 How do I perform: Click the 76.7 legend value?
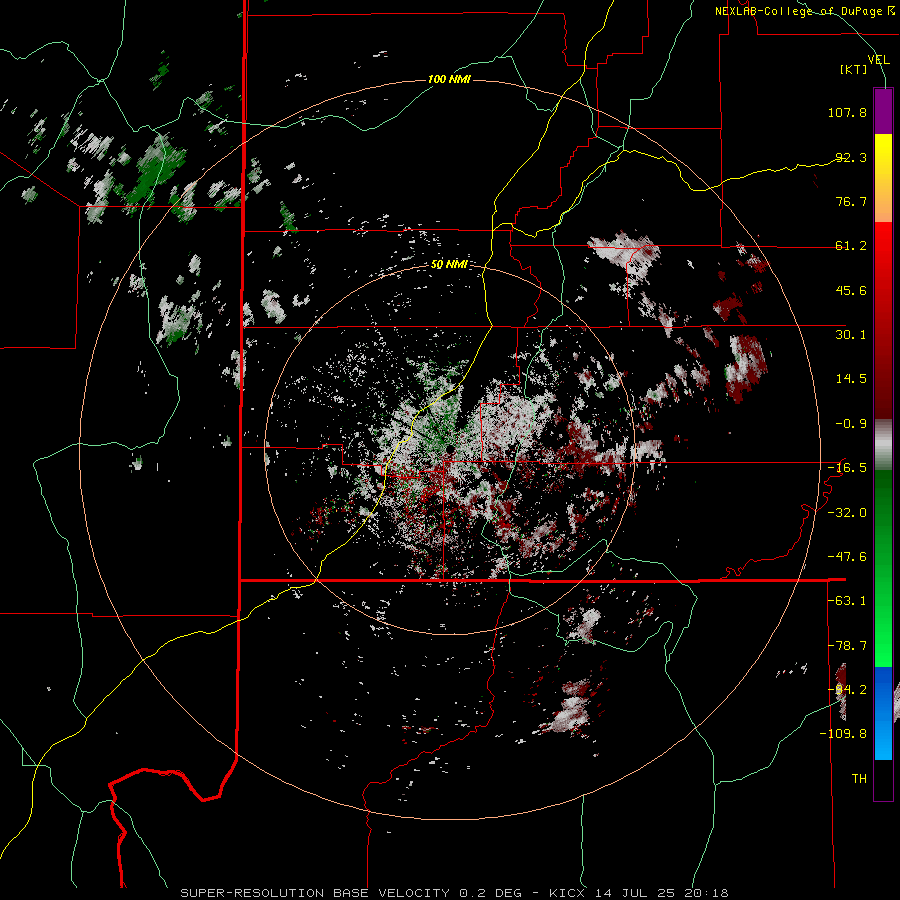tap(851, 201)
